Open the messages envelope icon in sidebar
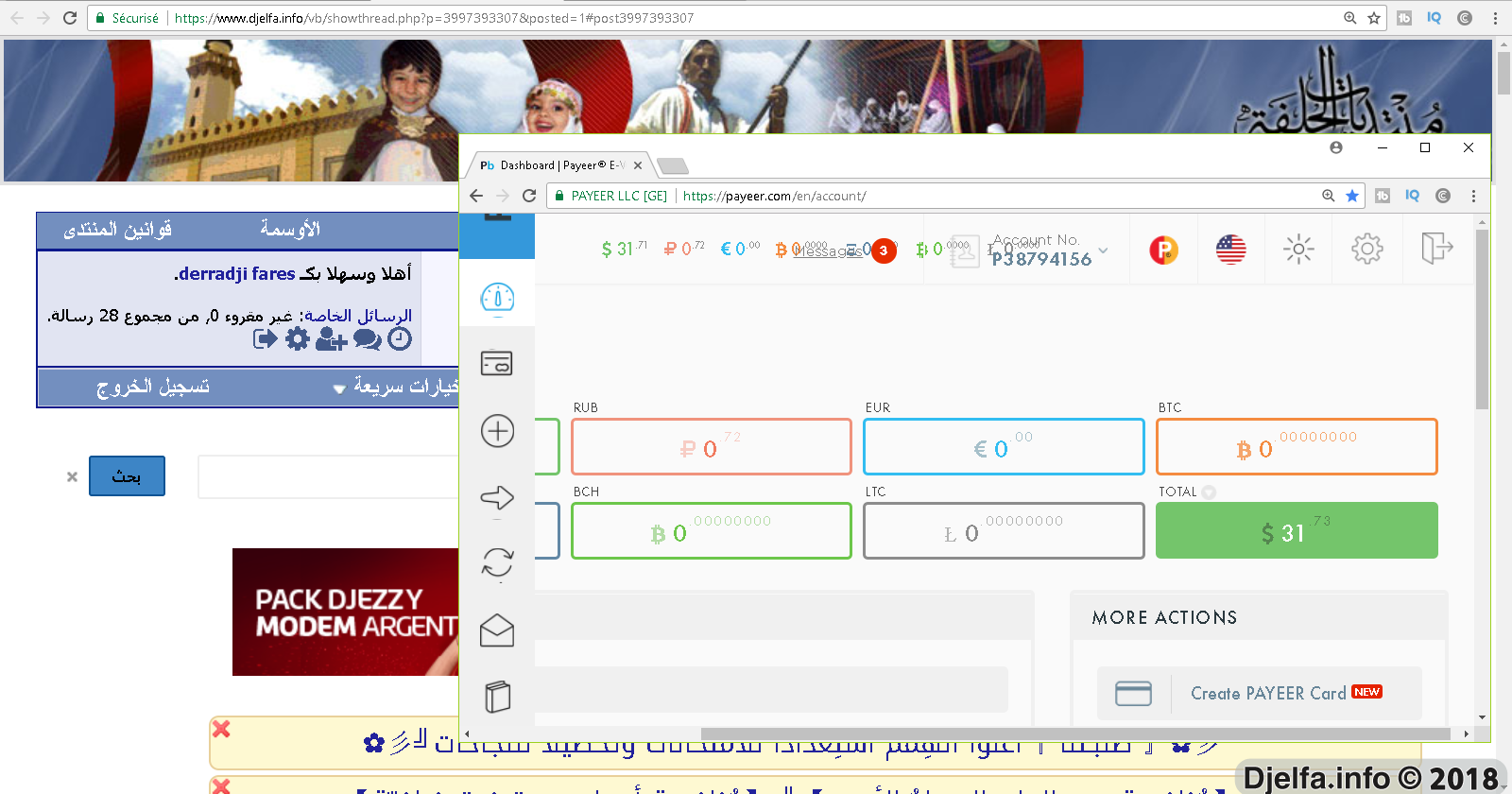This screenshot has height=794, width=1512. coord(497,630)
